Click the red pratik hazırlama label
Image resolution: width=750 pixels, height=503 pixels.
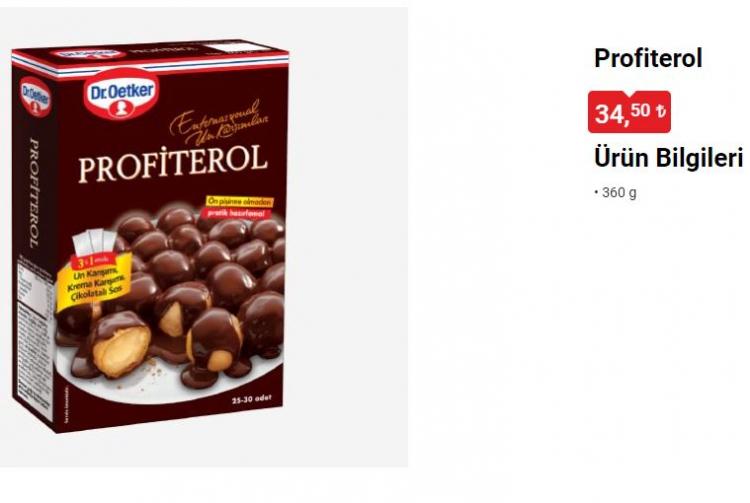[x=240, y=214]
